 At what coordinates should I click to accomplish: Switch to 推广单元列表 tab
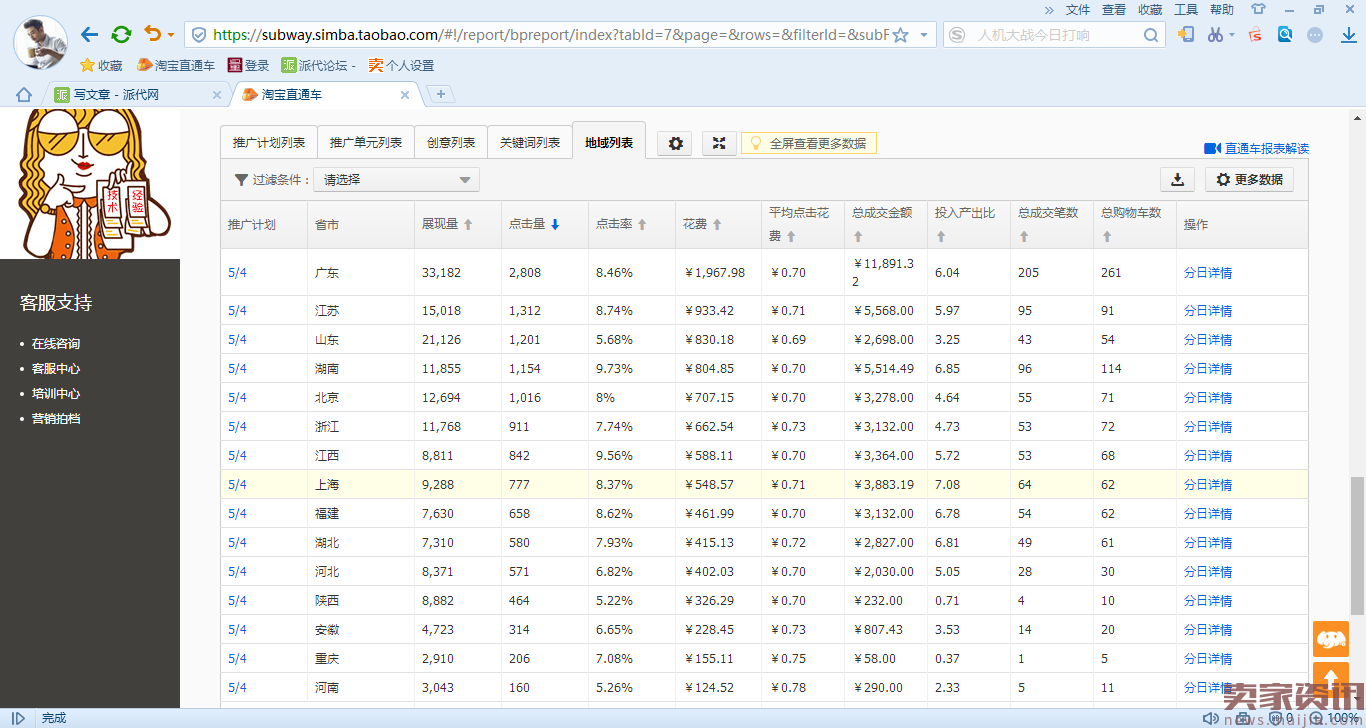pyautogui.click(x=366, y=142)
